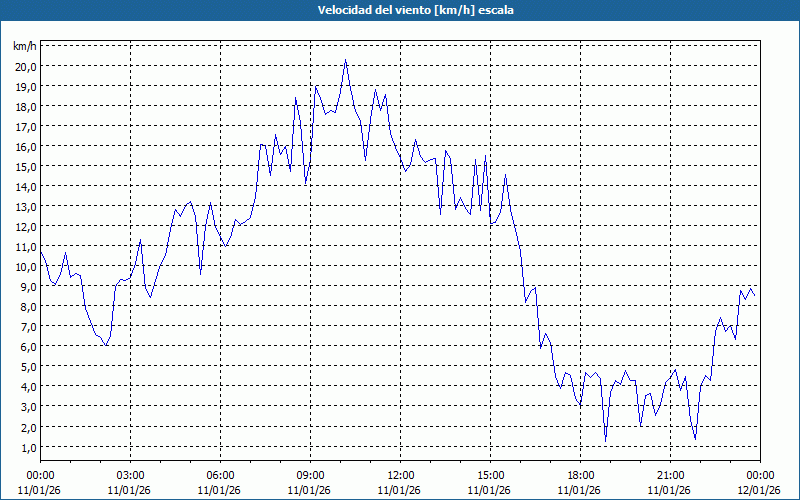Click the 20,0 label on the vertical axis
Viewport: 800px width, 500px height.
pos(25,66)
